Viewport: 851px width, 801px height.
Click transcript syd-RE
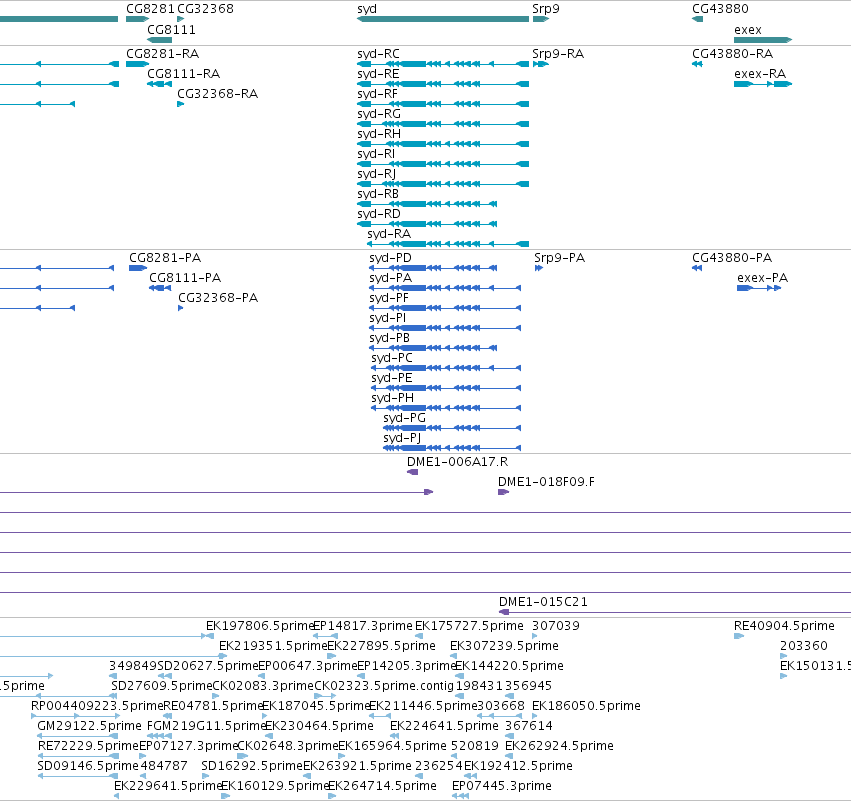[x=378, y=74]
